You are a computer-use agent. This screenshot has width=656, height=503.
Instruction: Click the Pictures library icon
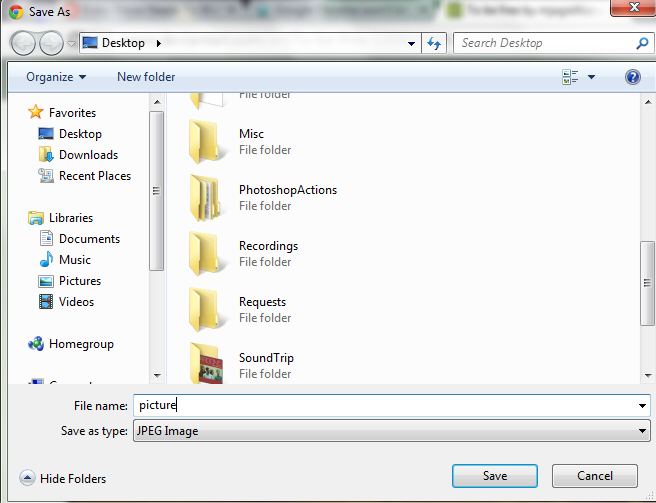tap(46, 281)
